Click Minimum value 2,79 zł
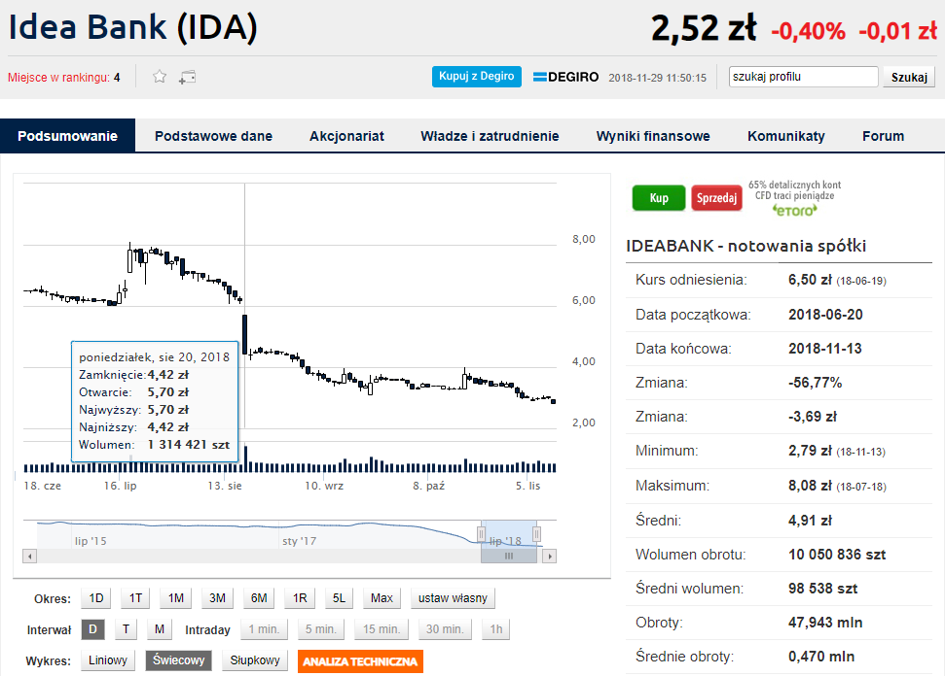 tap(810, 451)
